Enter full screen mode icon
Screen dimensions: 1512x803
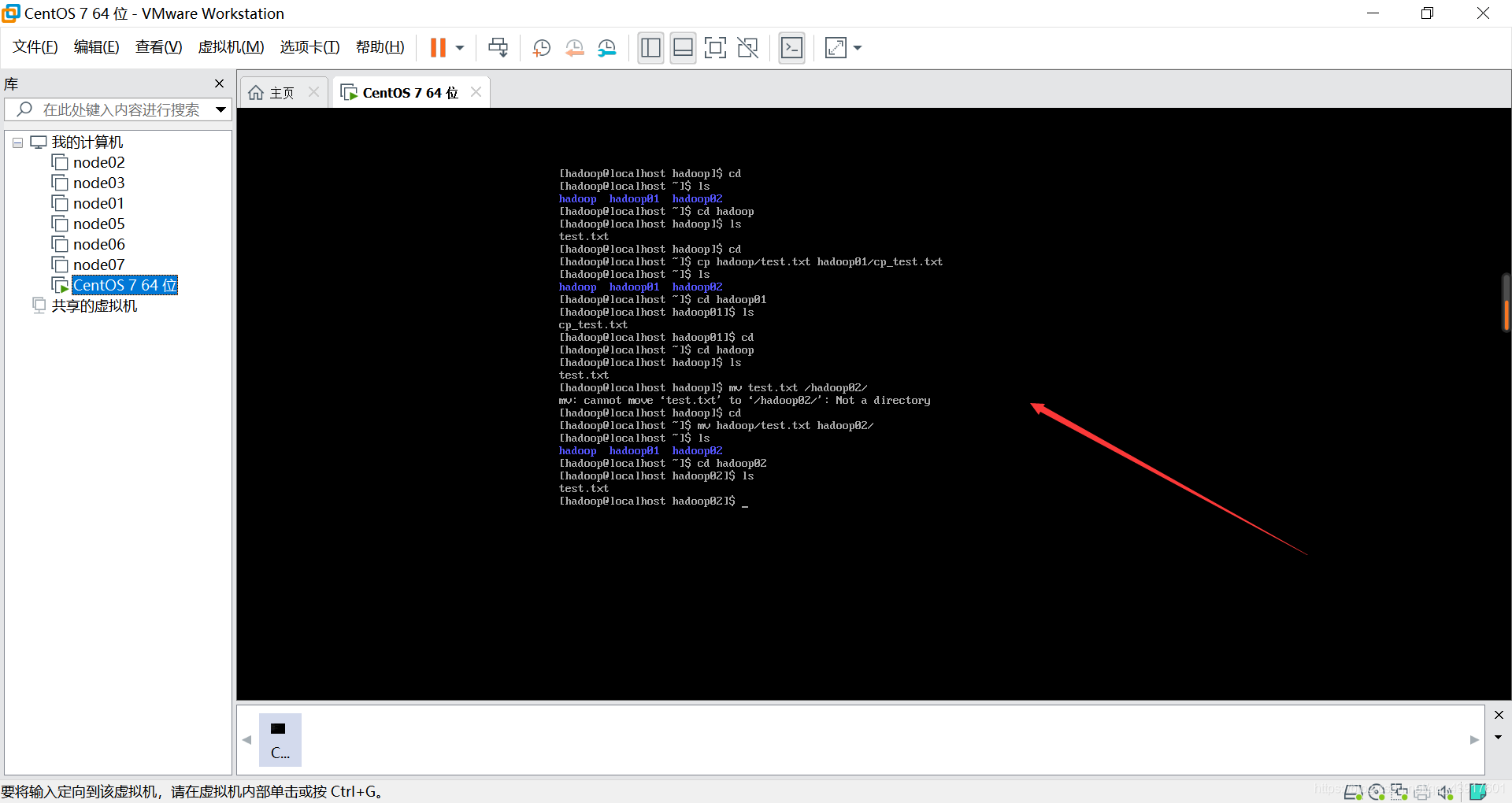pos(715,48)
